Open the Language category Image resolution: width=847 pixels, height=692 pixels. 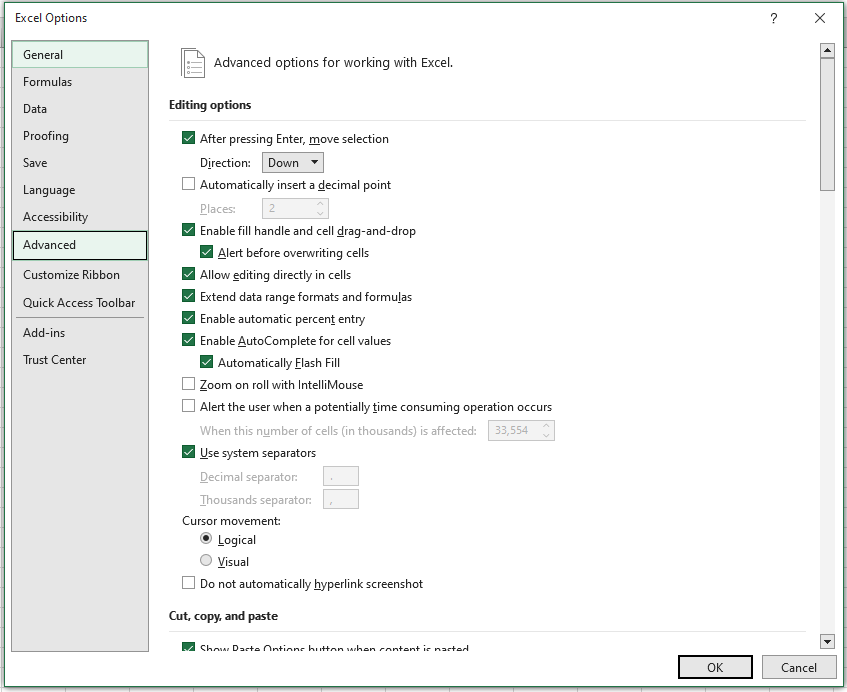[x=80, y=190]
